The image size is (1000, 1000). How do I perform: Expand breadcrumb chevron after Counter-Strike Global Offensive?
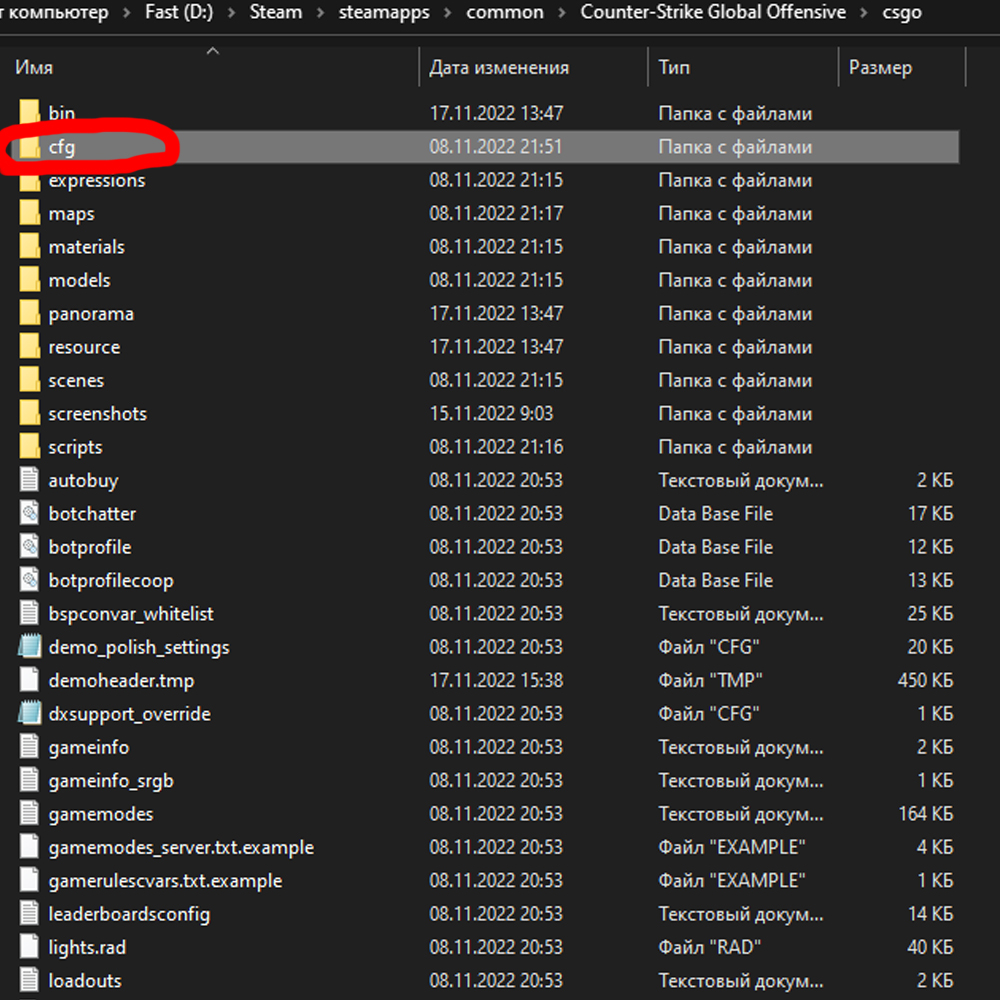(x=864, y=13)
